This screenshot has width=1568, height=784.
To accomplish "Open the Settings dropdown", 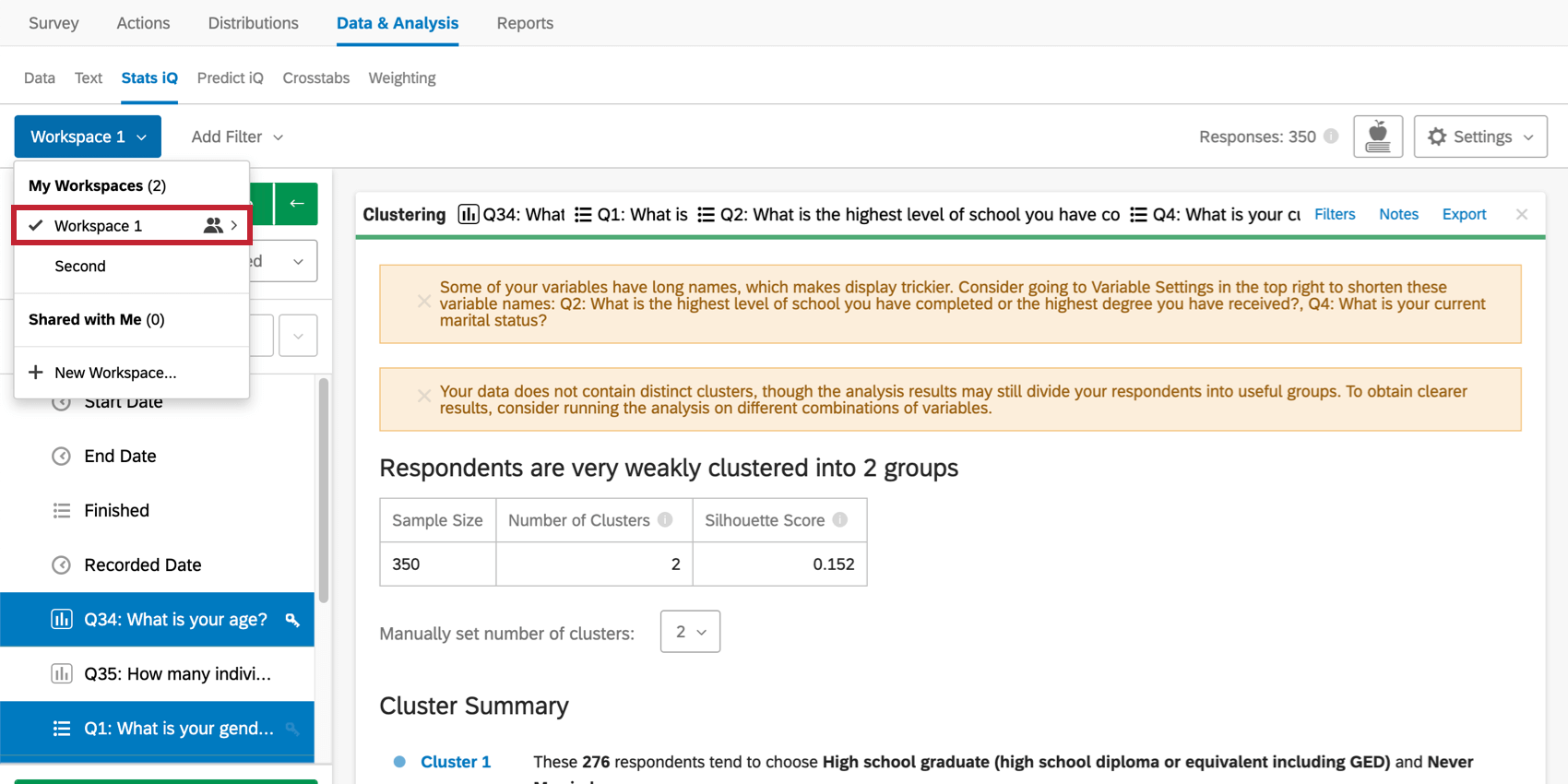I will coord(1480,137).
